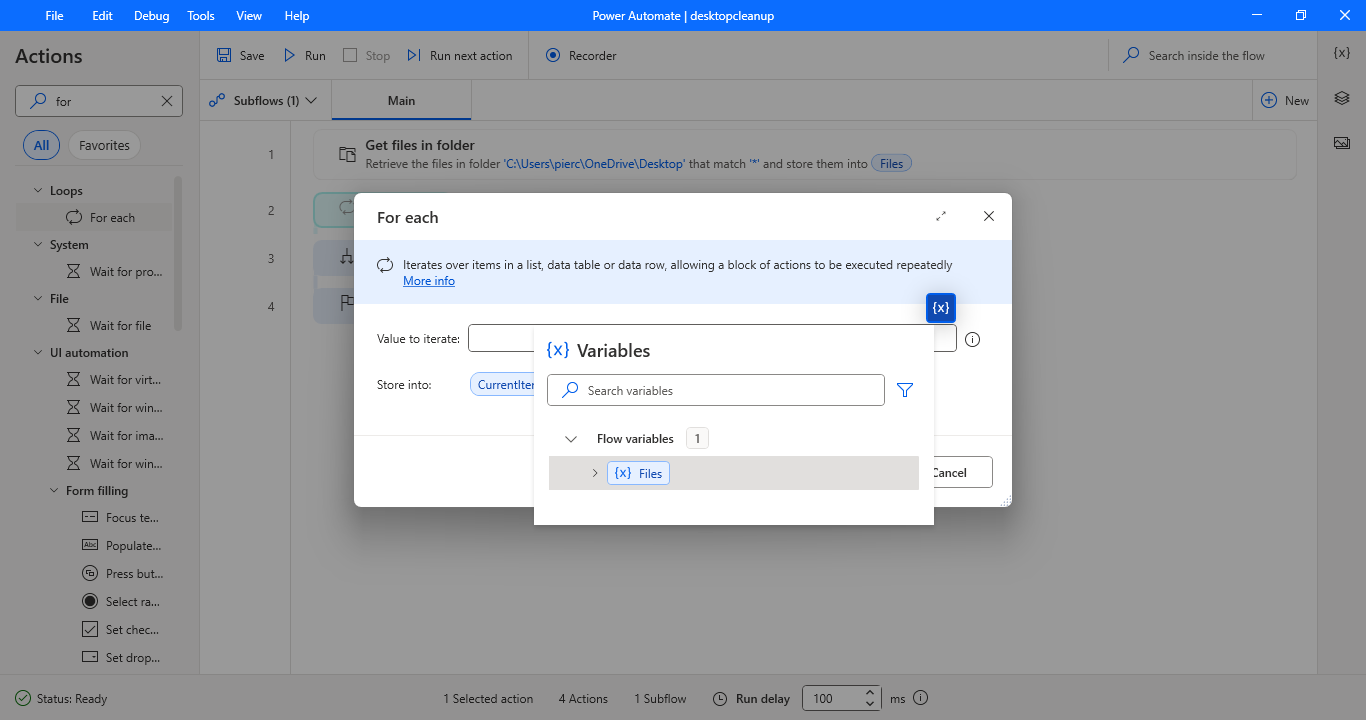1366x720 pixels.
Task: Show All actions filter
Action: [x=41, y=145]
